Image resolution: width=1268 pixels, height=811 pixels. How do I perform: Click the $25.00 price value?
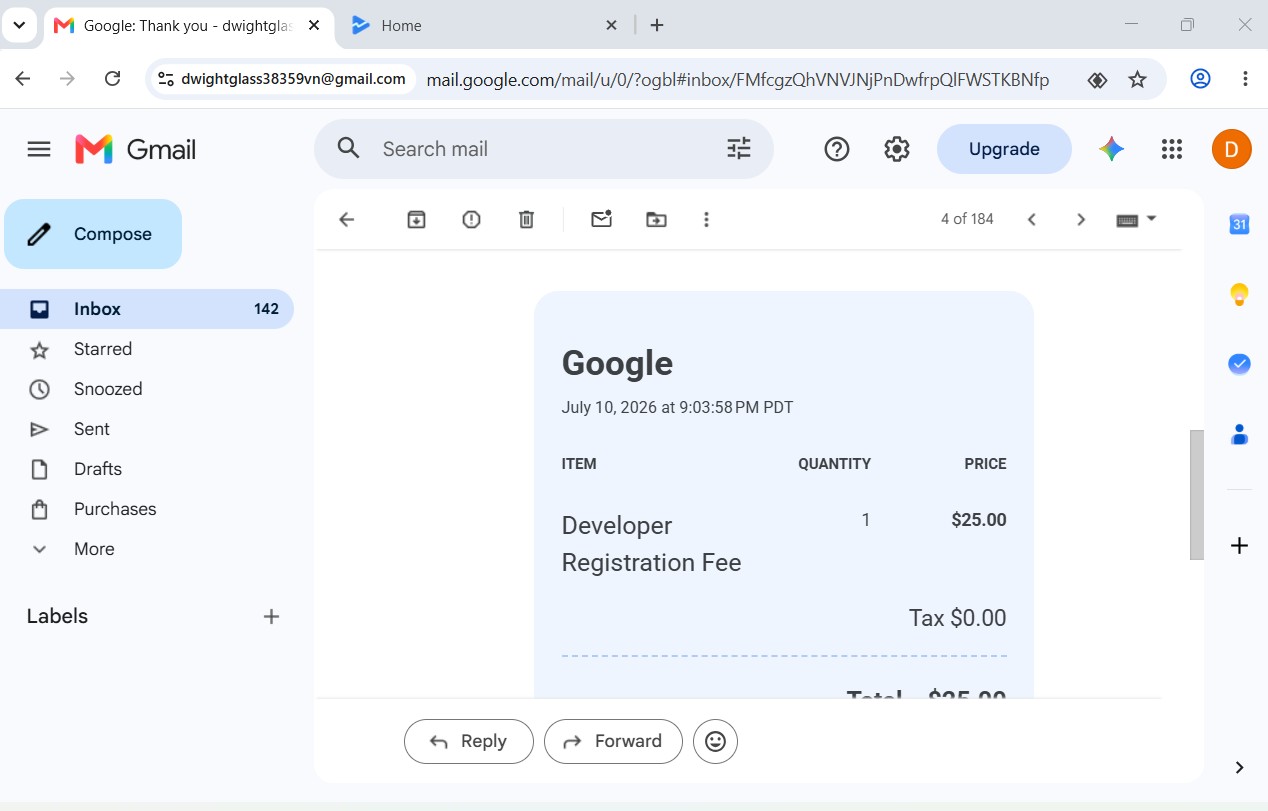(x=979, y=520)
